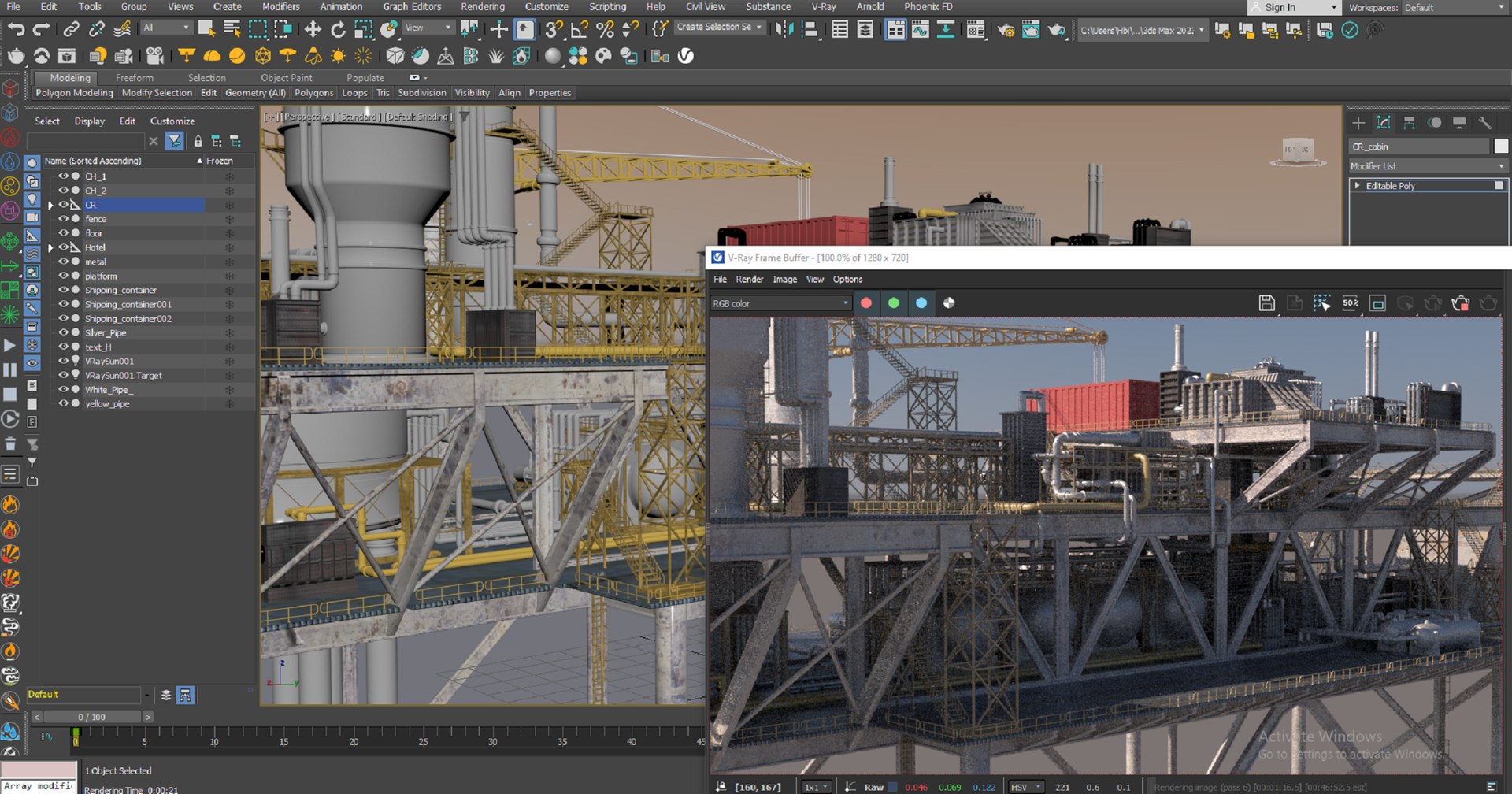The image size is (1512, 794).
Task: Undo the last action in main toolbar
Action: 16,30
